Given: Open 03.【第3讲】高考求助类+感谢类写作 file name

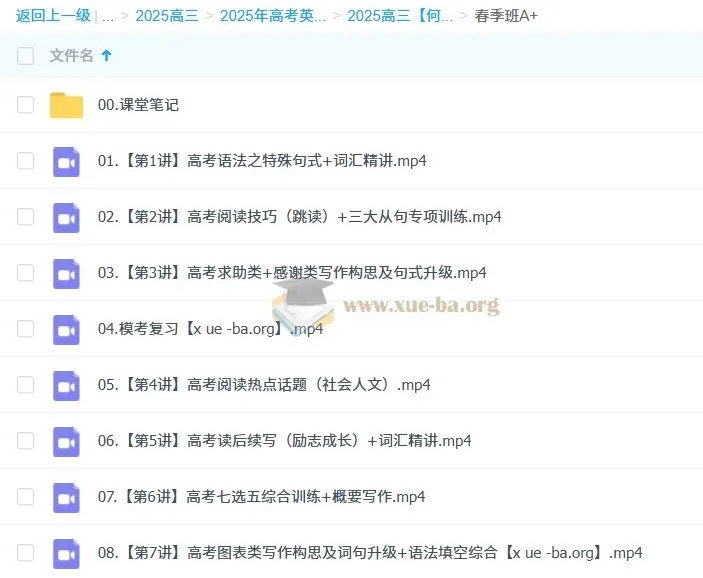Looking at the screenshot, I should [x=292, y=273].
